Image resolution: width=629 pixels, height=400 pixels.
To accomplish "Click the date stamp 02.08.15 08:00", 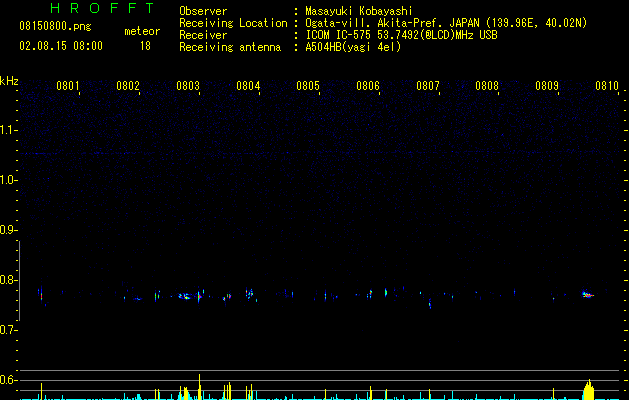I will 61,46.
